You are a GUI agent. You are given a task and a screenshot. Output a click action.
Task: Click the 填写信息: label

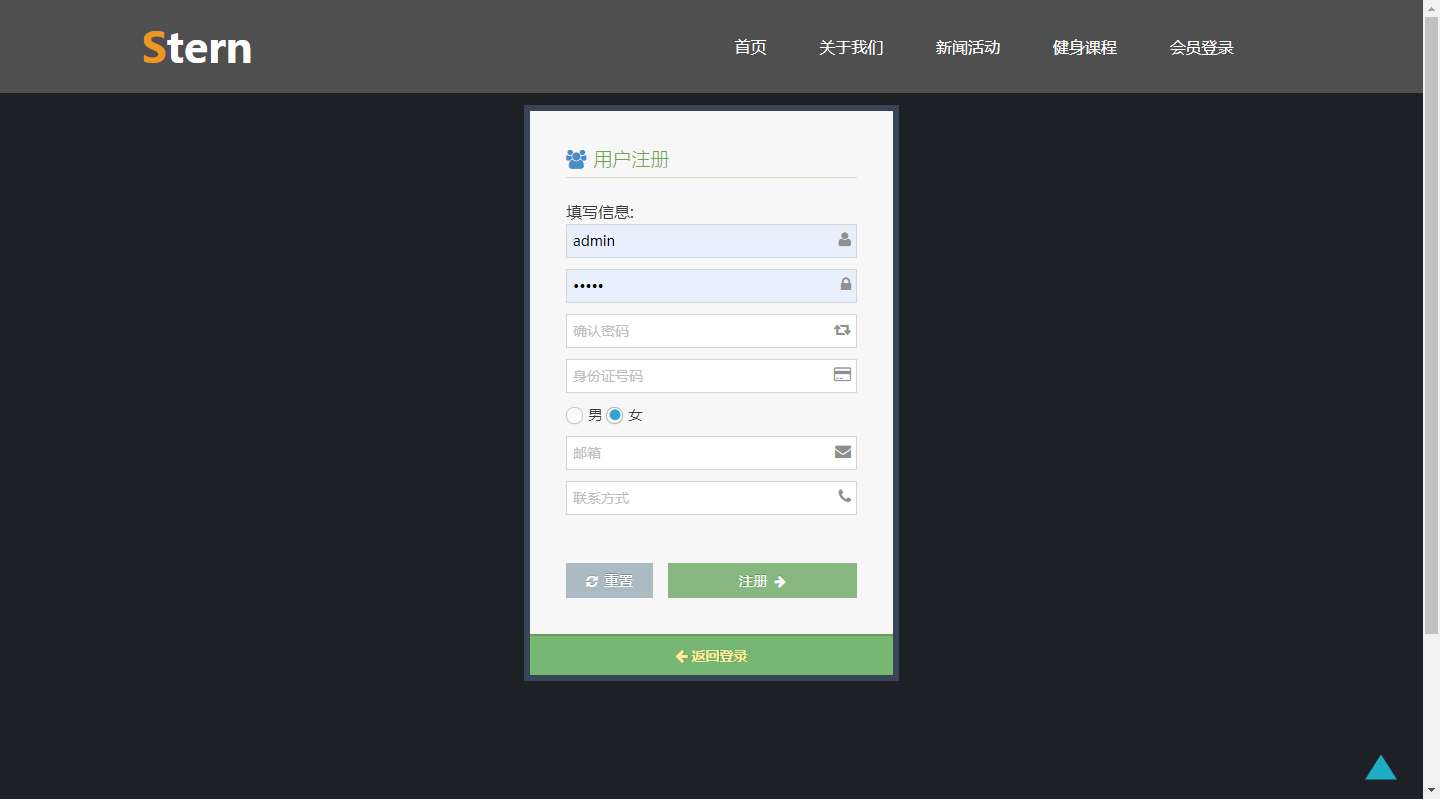pos(600,212)
